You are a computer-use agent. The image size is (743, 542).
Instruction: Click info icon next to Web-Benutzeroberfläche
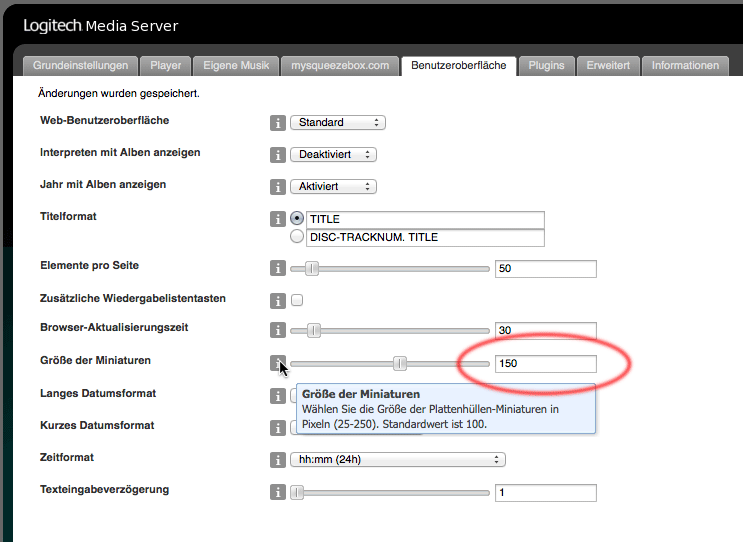(x=278, y=123)
